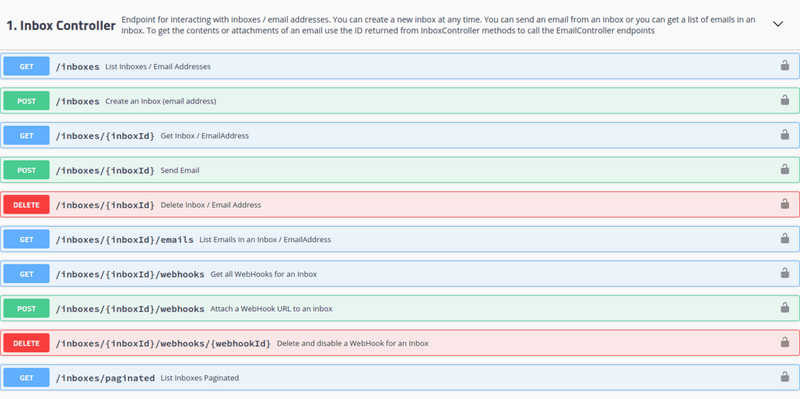The image size is (800, 399).
Task: Open the /inboxes/{inboxId}/emails path
Action: [124, 240]
